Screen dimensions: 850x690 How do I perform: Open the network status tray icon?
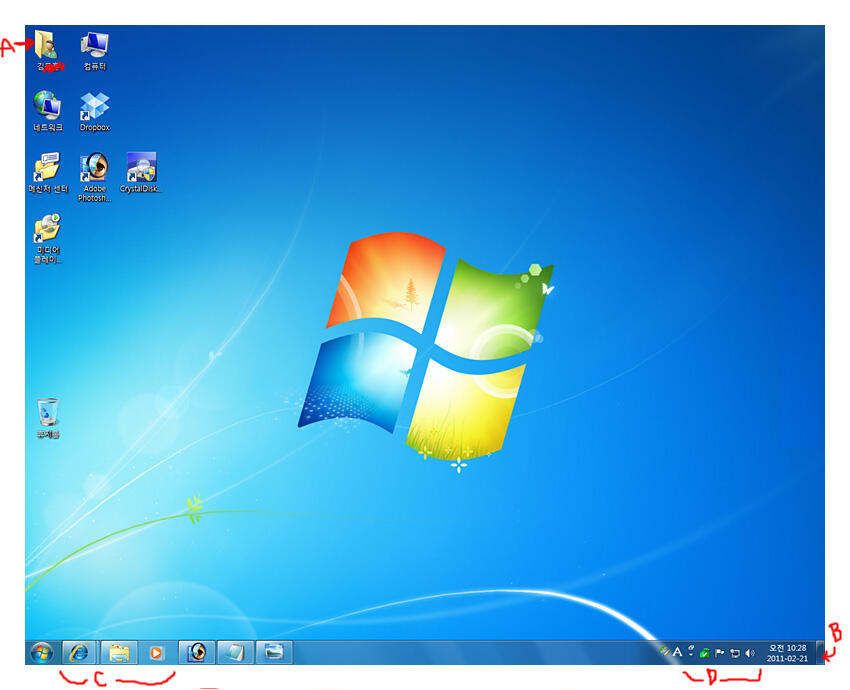735,652
